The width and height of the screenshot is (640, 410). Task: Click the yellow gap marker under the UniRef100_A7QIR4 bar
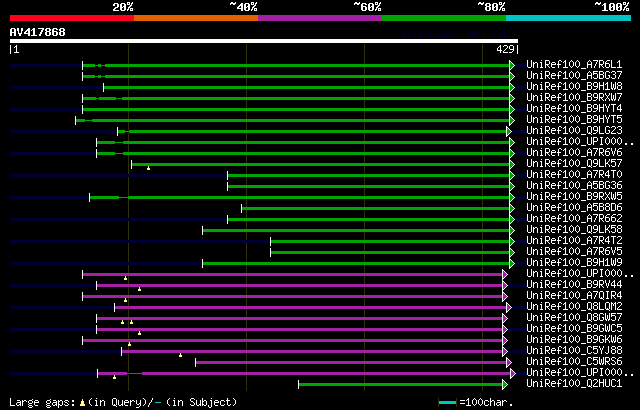pyautogui.click(x=126, y=300)
